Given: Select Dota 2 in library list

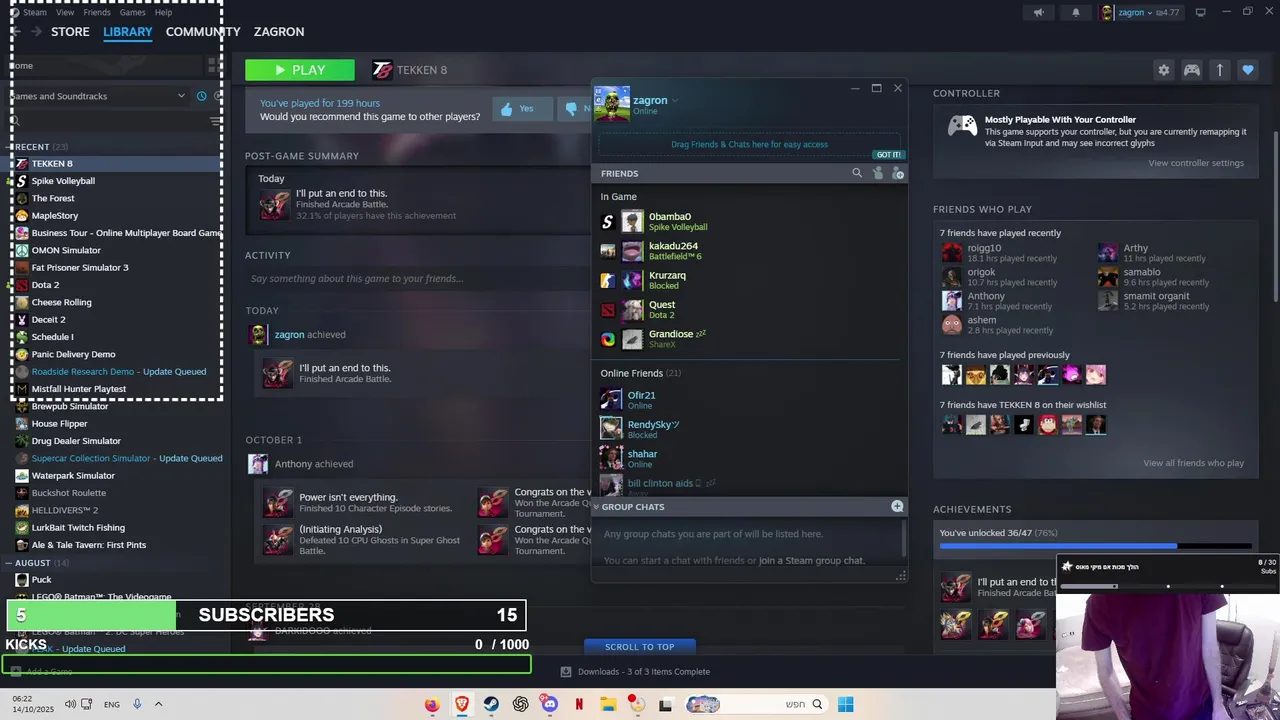Looking at the screenshot, I should click(x=45, y=285).
